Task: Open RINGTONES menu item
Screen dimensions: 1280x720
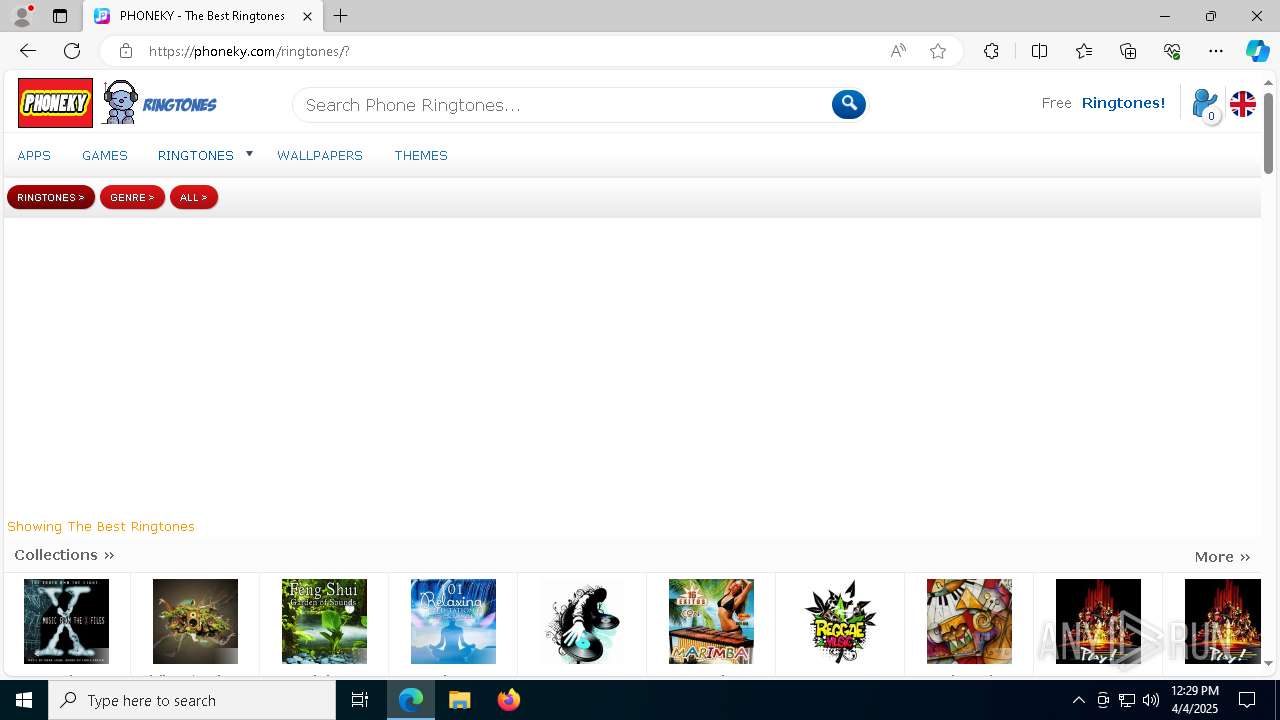Action: 196,155
